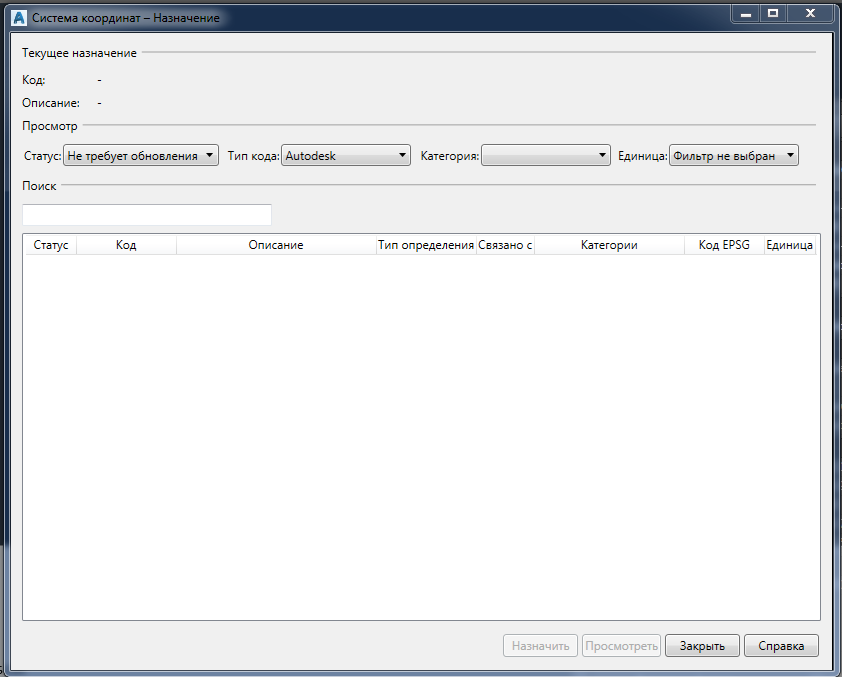Minimize the Система координат window
This screenshot has height=677, width=842.
click(745, 14)
